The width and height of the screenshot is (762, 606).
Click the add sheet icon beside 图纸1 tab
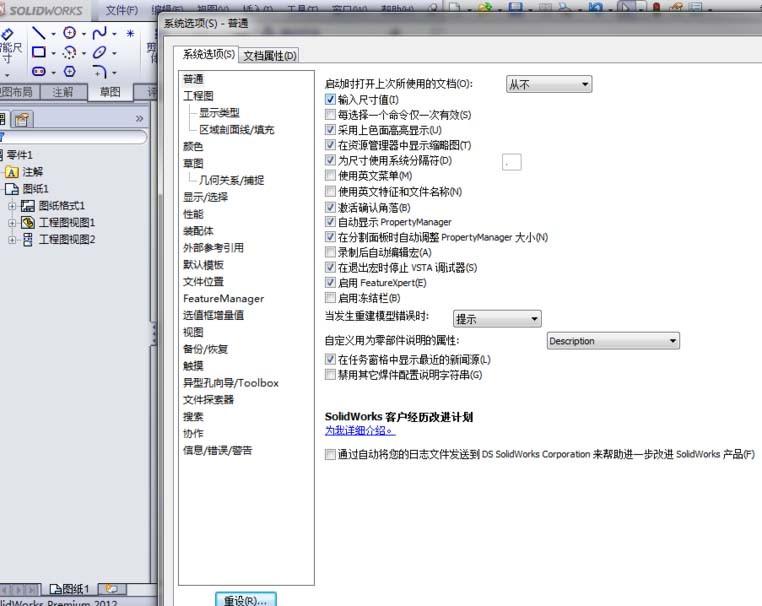click(x=111, y=589)
